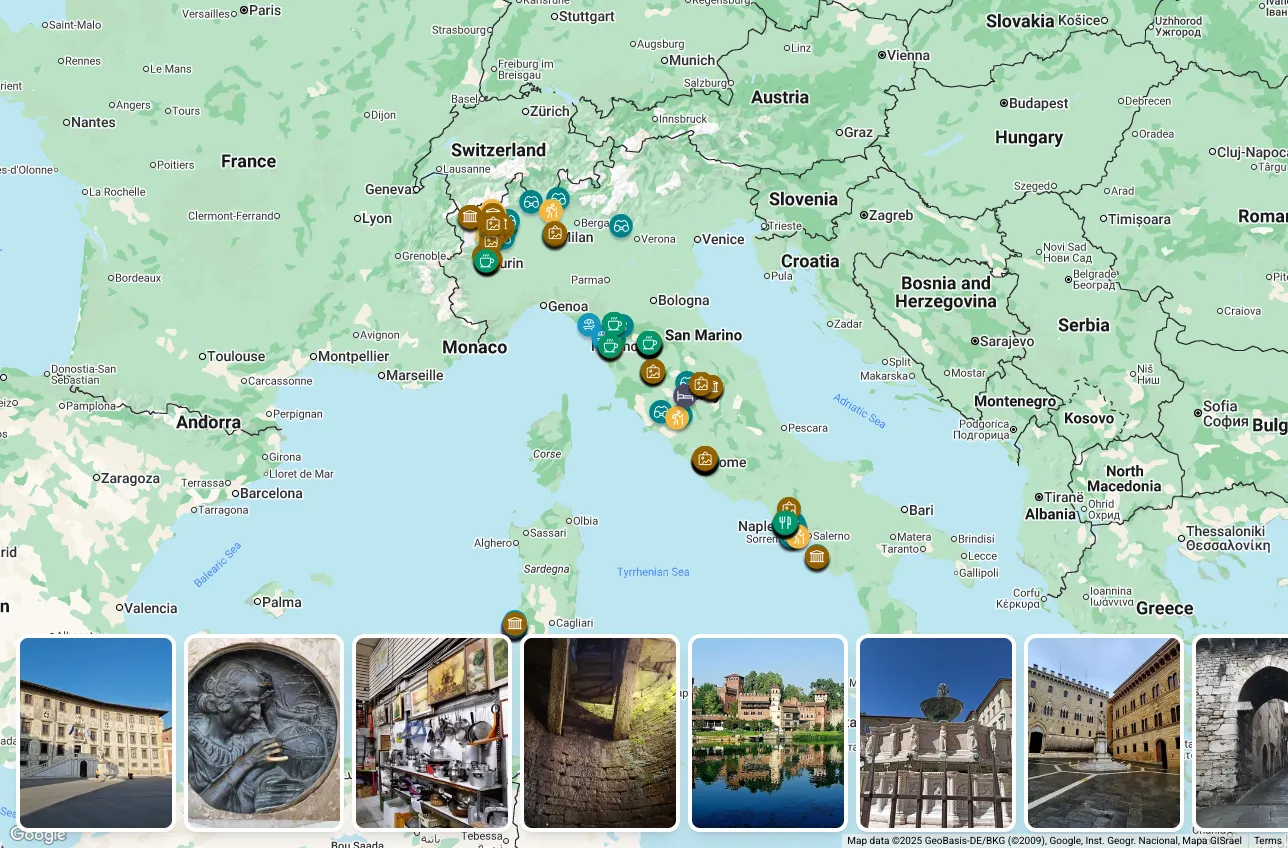Viewport: 1288px width, 848px height.
Task: Click the Palma city label
Action: tap(282, 602)
